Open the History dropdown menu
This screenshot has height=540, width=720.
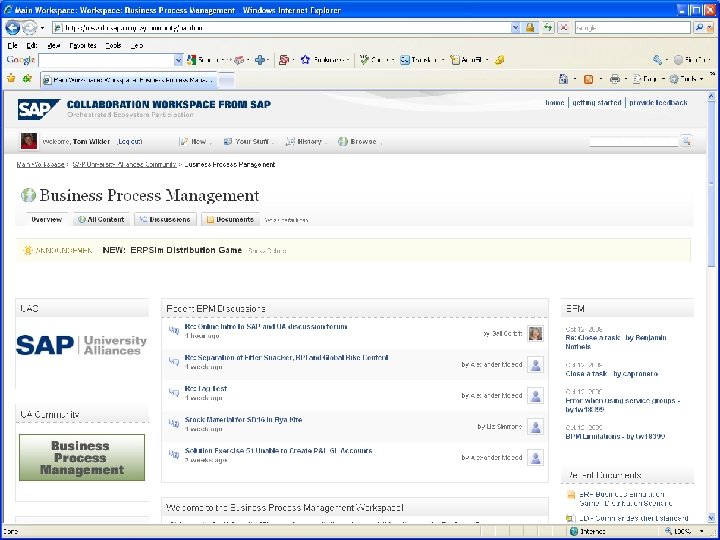pos(305,141)
